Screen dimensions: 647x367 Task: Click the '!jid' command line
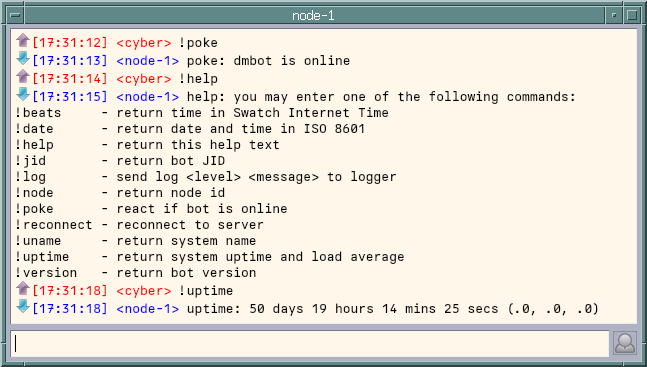click(120, 161)
